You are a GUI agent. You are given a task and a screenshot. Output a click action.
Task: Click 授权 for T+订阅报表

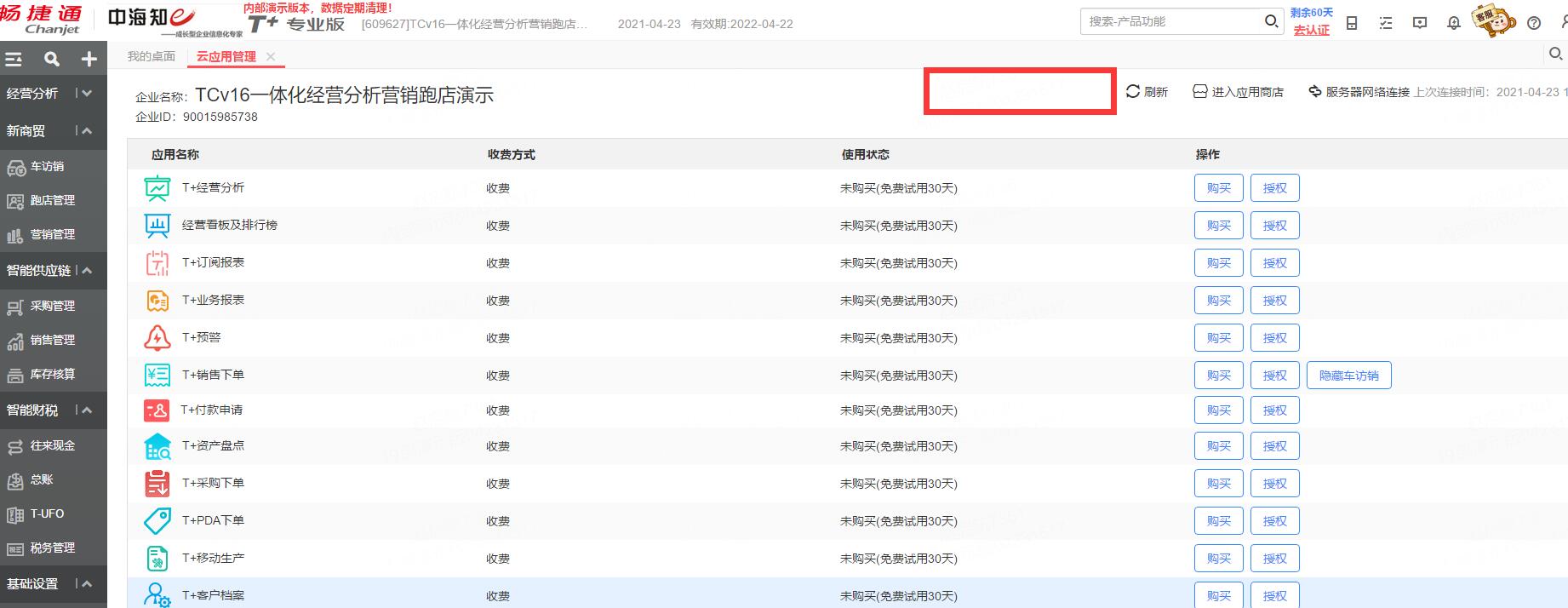[1275, 263]
